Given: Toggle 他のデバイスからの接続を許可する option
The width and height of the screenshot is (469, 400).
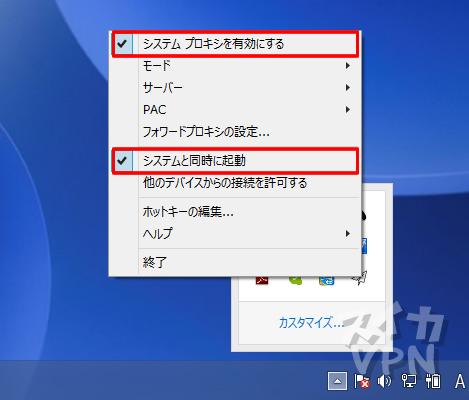Looking at the screenshot, I should tap(235, 183).
